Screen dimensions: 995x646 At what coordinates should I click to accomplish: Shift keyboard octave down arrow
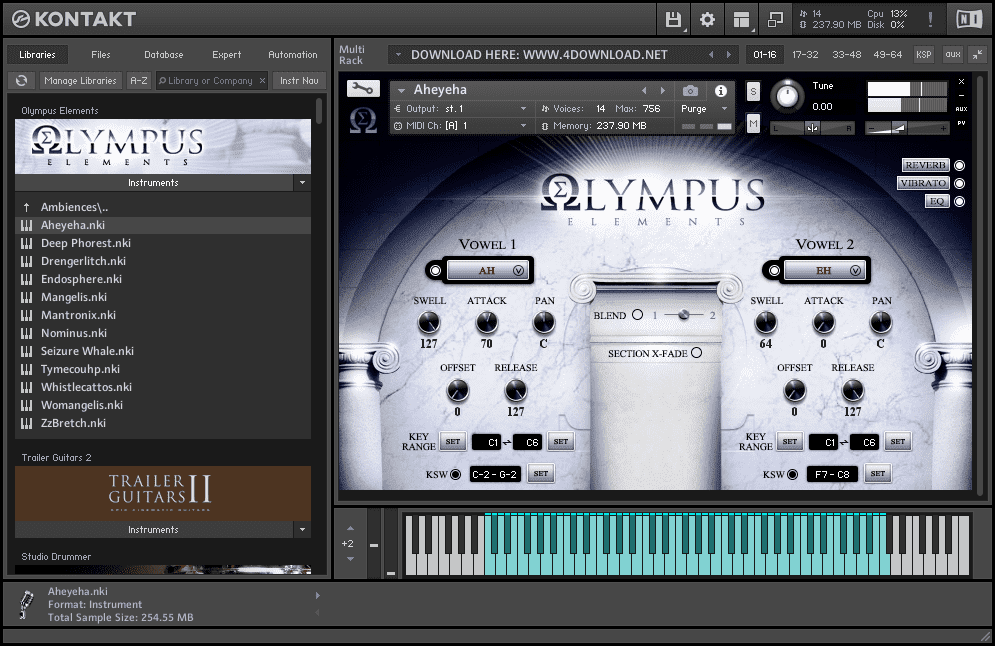pyautogui.click(x=350, y=558)
